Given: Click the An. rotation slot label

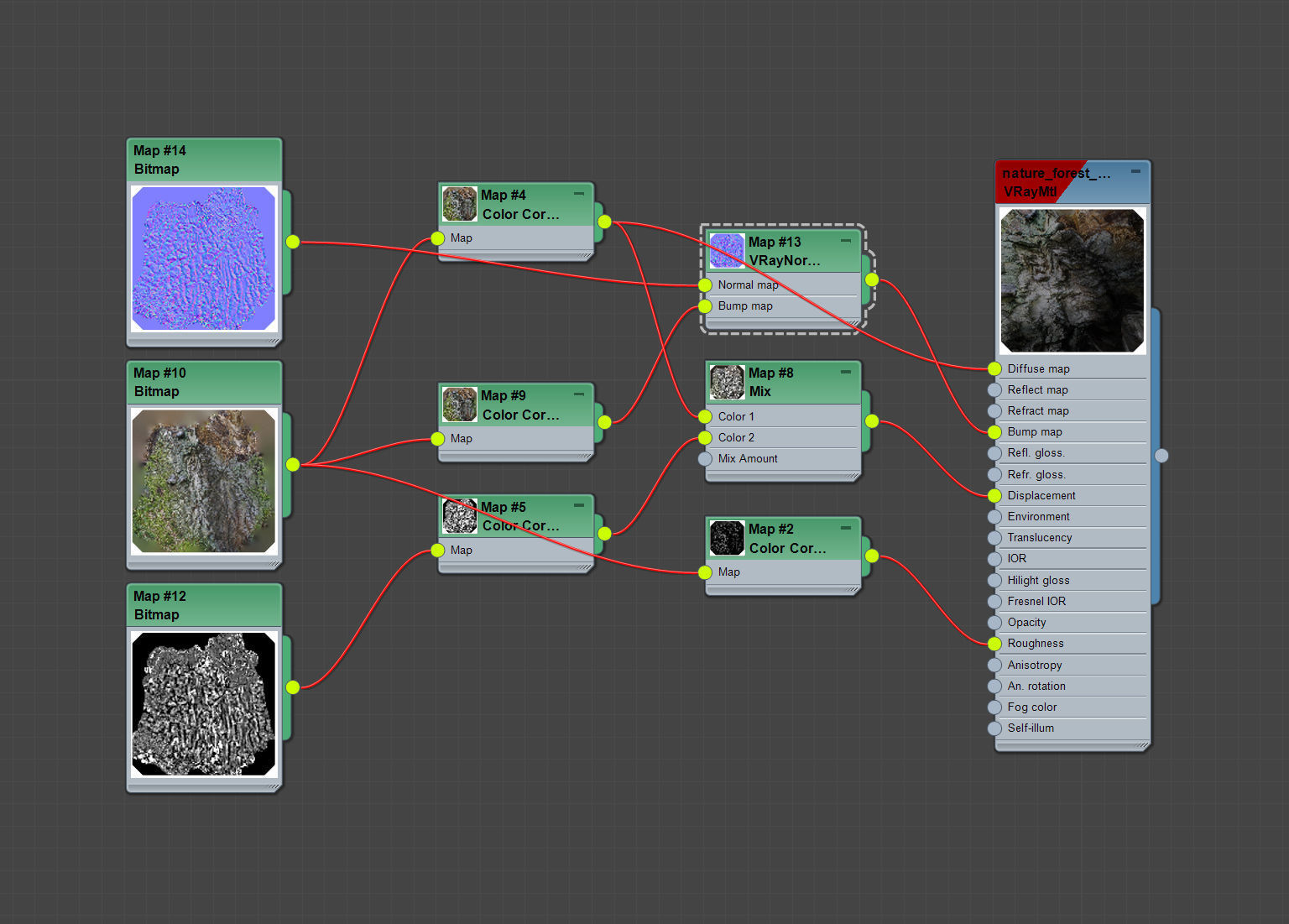Looking at the screenshot, I should point(1036,686).
